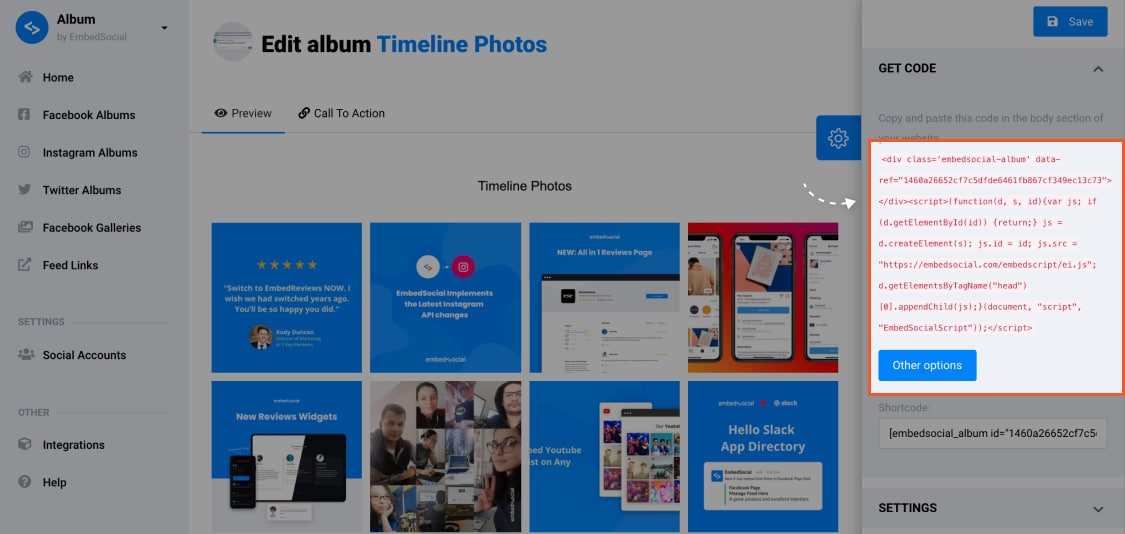This screenshot has height=534, width=1125.
Task: Open Social Accounts settings
Action: click(84, 355)
